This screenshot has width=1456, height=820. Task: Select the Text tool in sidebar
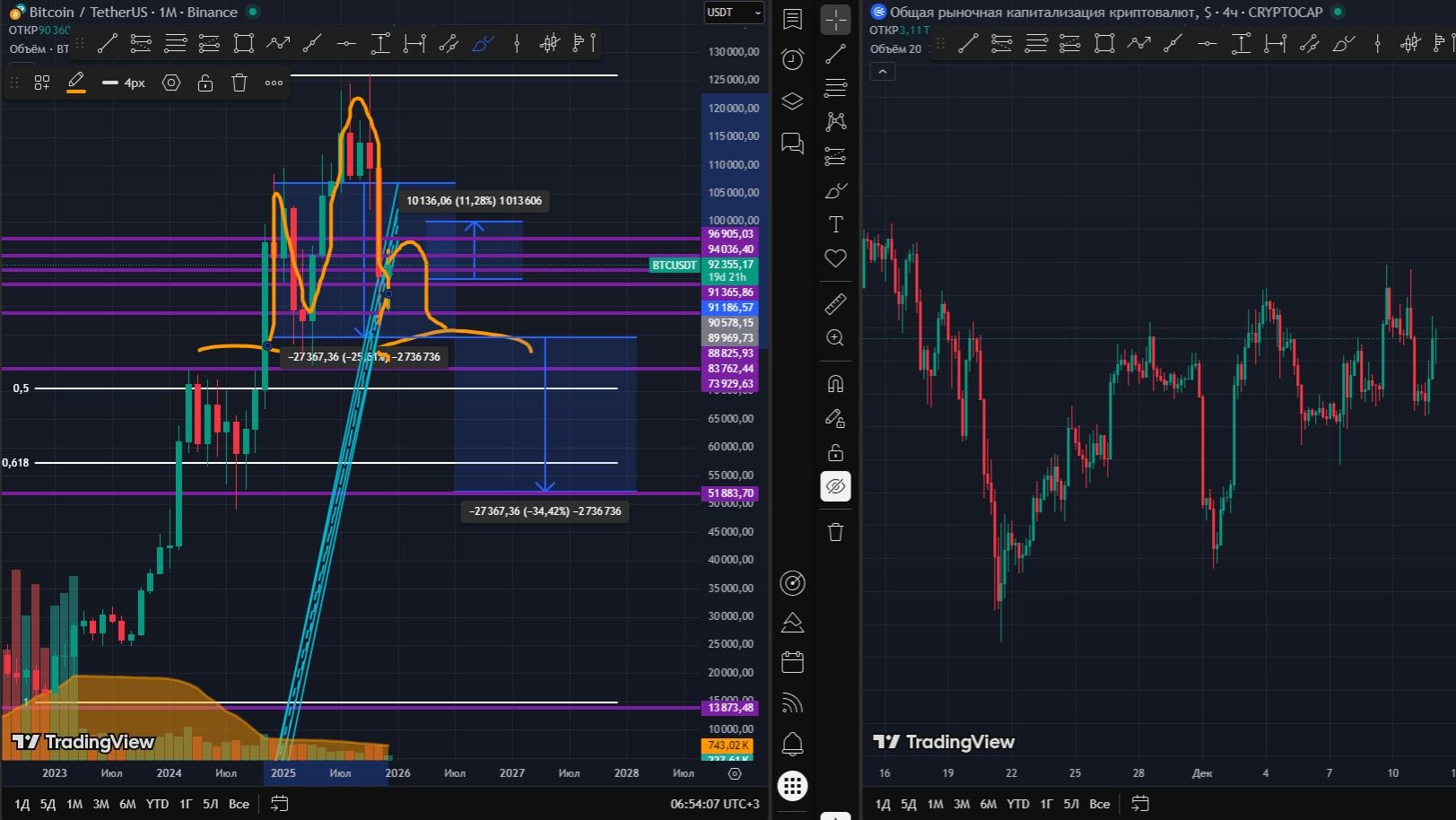point(835,224)
